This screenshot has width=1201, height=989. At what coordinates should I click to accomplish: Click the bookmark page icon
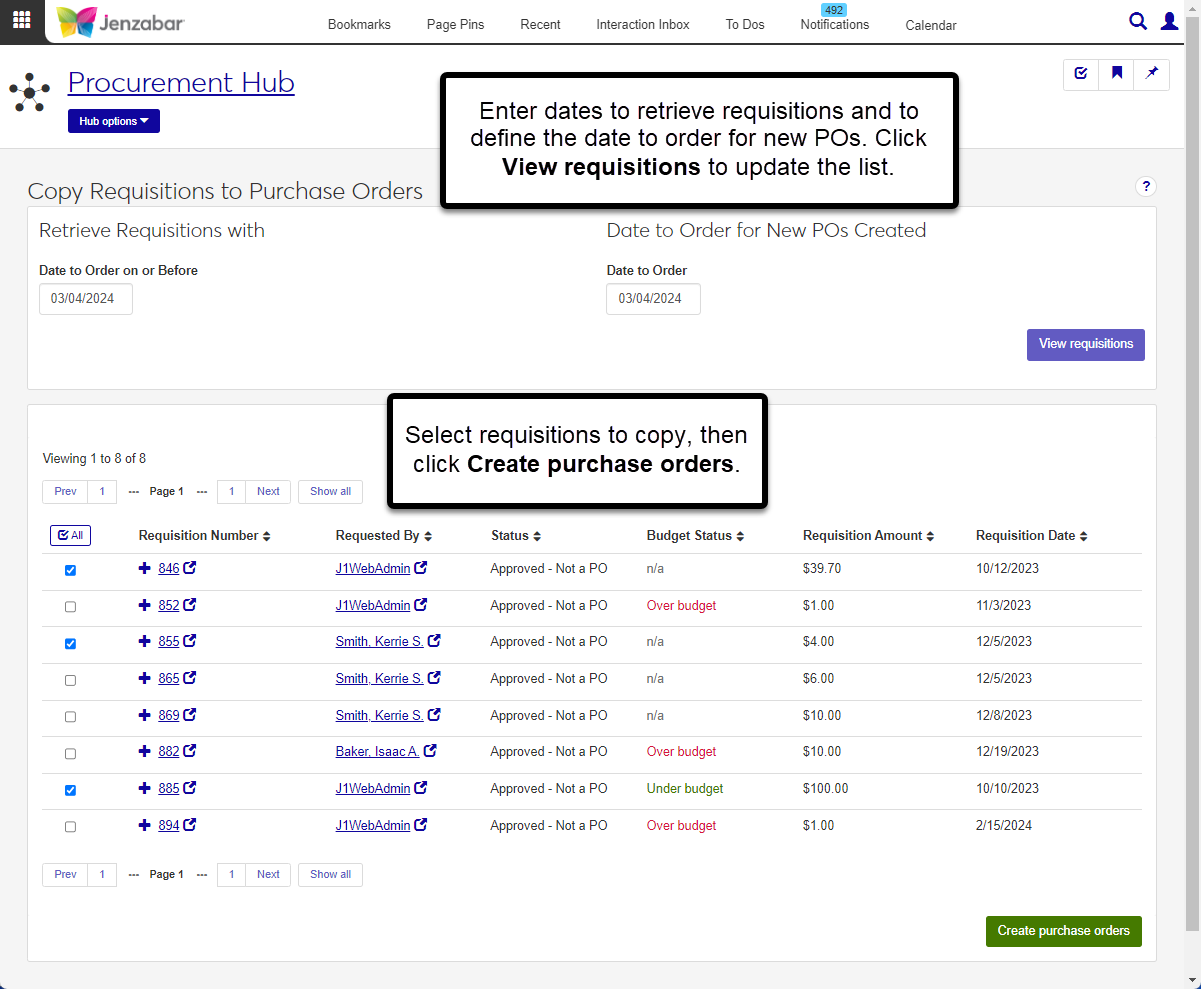coord(1117,73)
